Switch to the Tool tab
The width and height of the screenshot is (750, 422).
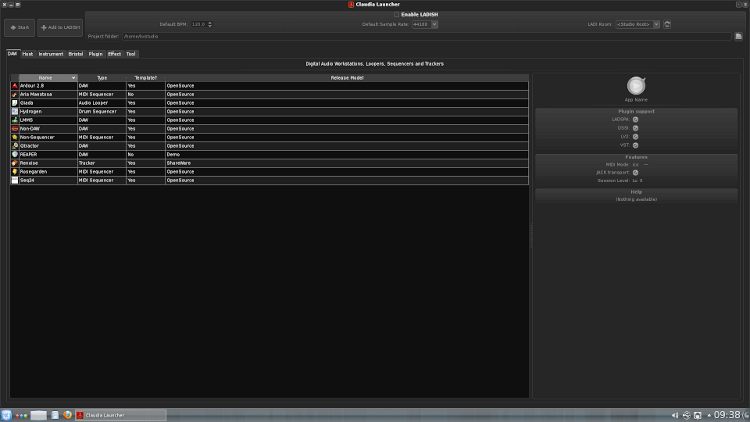(131, 54)
